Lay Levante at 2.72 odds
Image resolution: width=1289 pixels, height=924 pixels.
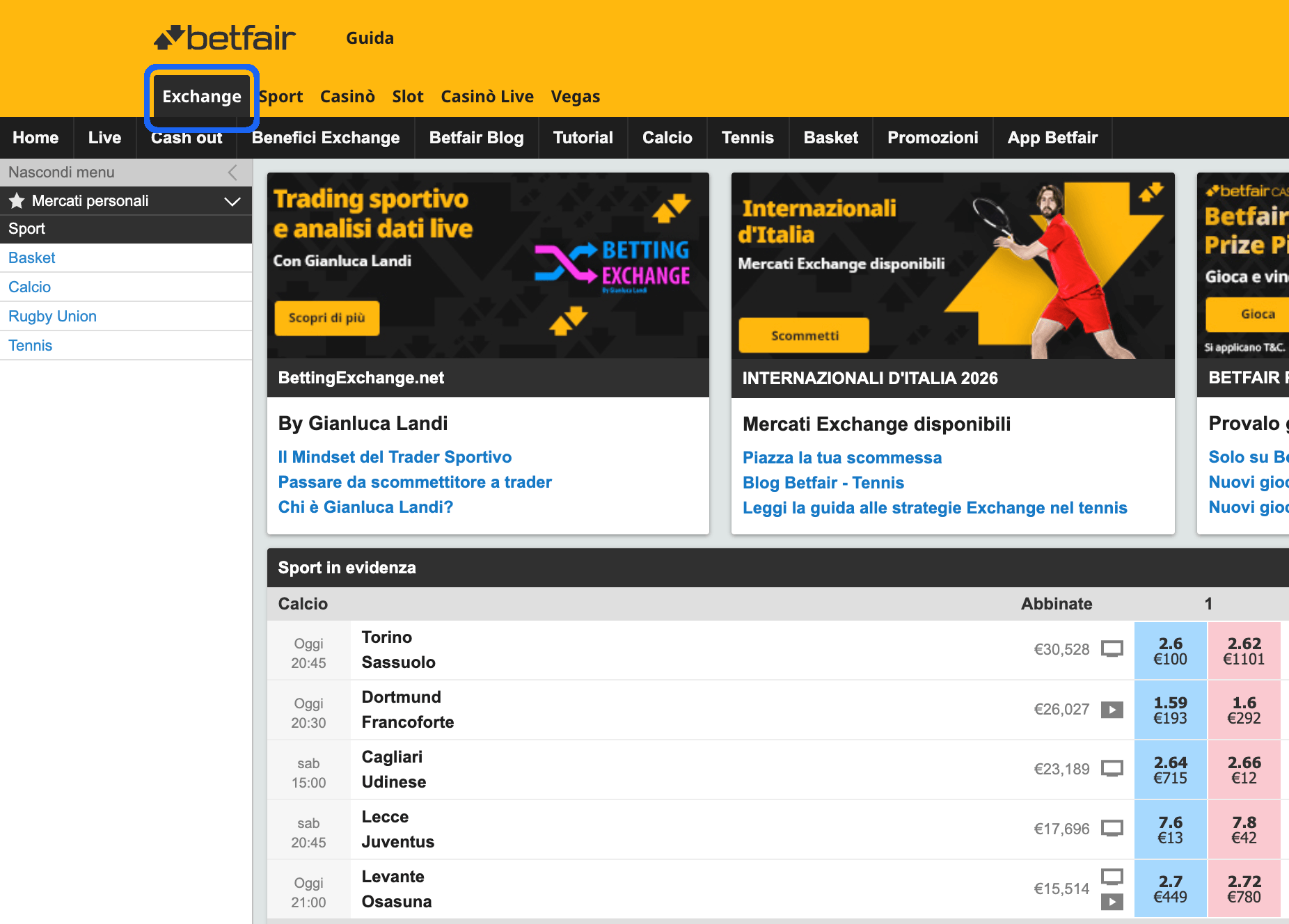(1244, 889)
